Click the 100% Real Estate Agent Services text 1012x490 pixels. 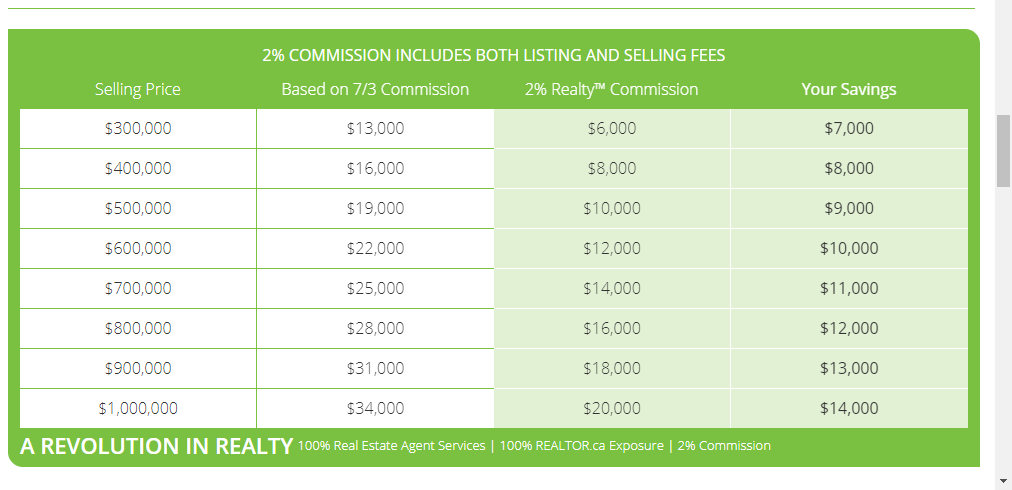[x=392, y=445]
